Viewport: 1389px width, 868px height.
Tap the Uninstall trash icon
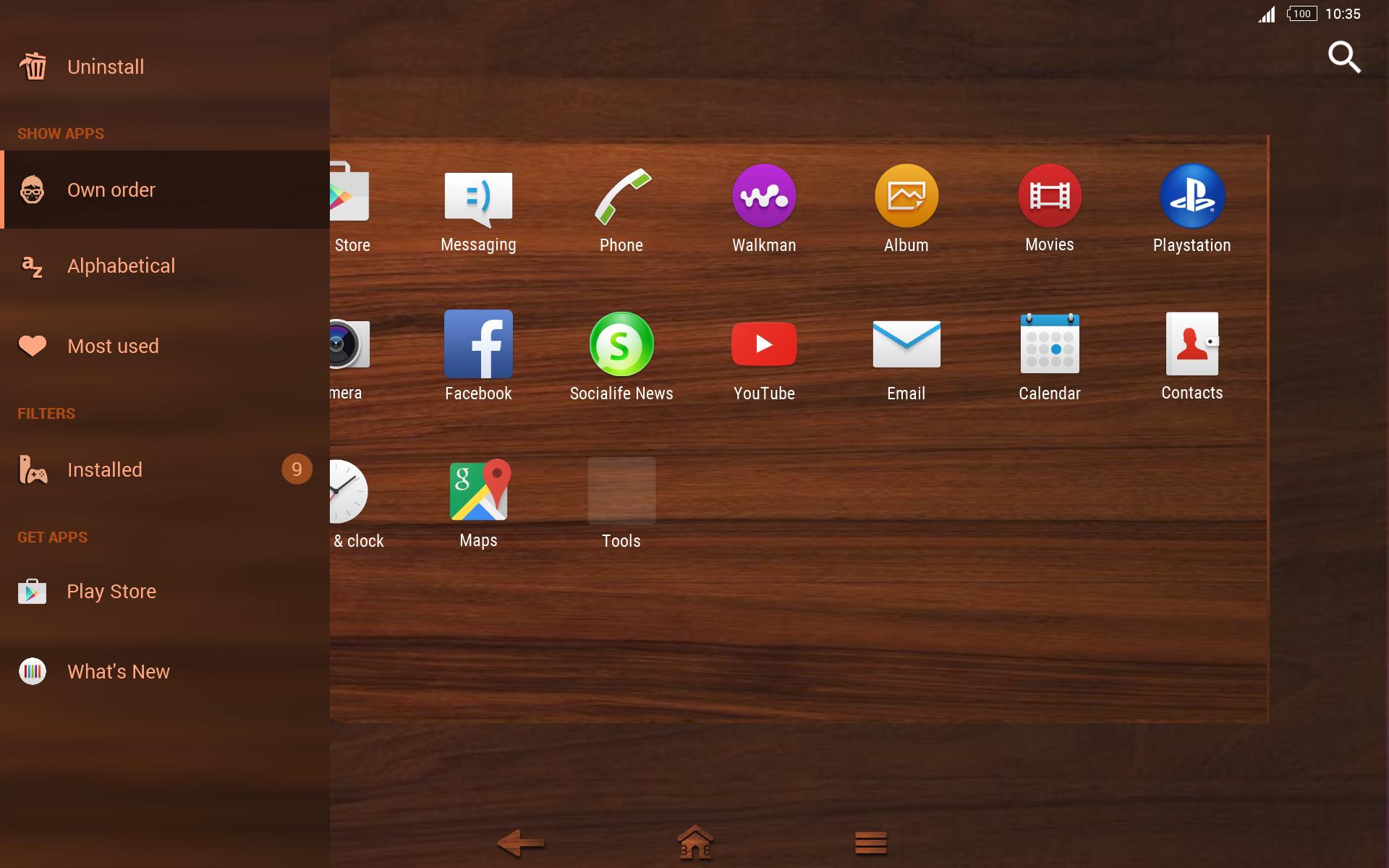[33, 67]
